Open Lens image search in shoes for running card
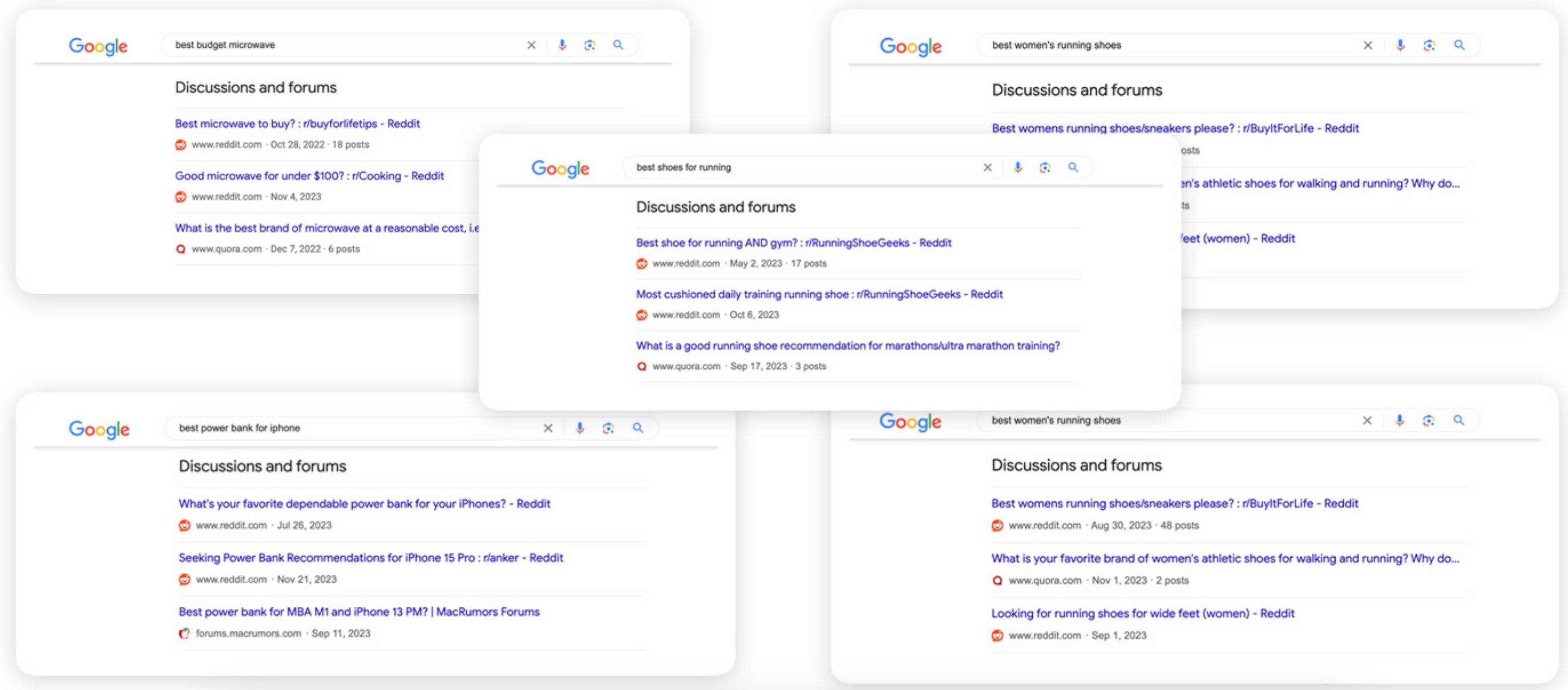This screenshot has width=1568, height=690. point(1045,167)
